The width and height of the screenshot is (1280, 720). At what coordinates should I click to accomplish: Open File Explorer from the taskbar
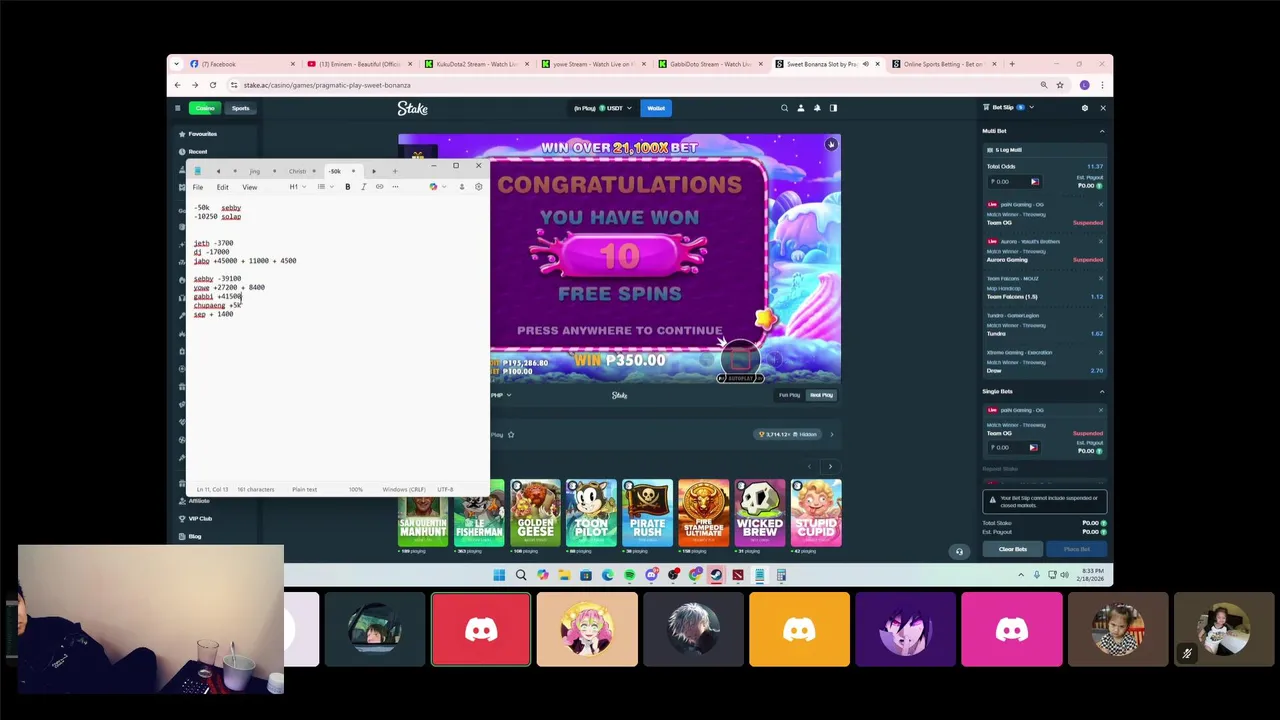(564, 575)
